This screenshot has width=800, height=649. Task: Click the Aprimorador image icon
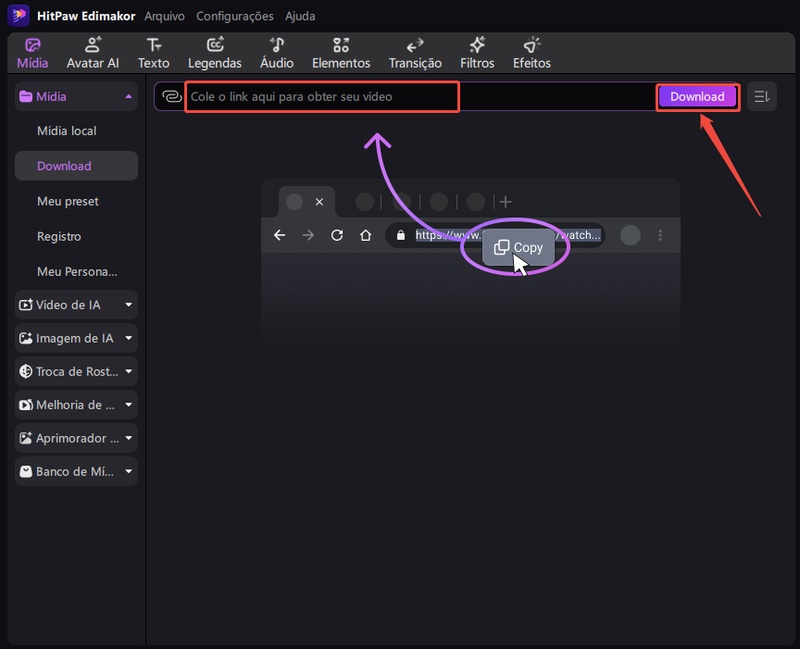pos(26,438)
